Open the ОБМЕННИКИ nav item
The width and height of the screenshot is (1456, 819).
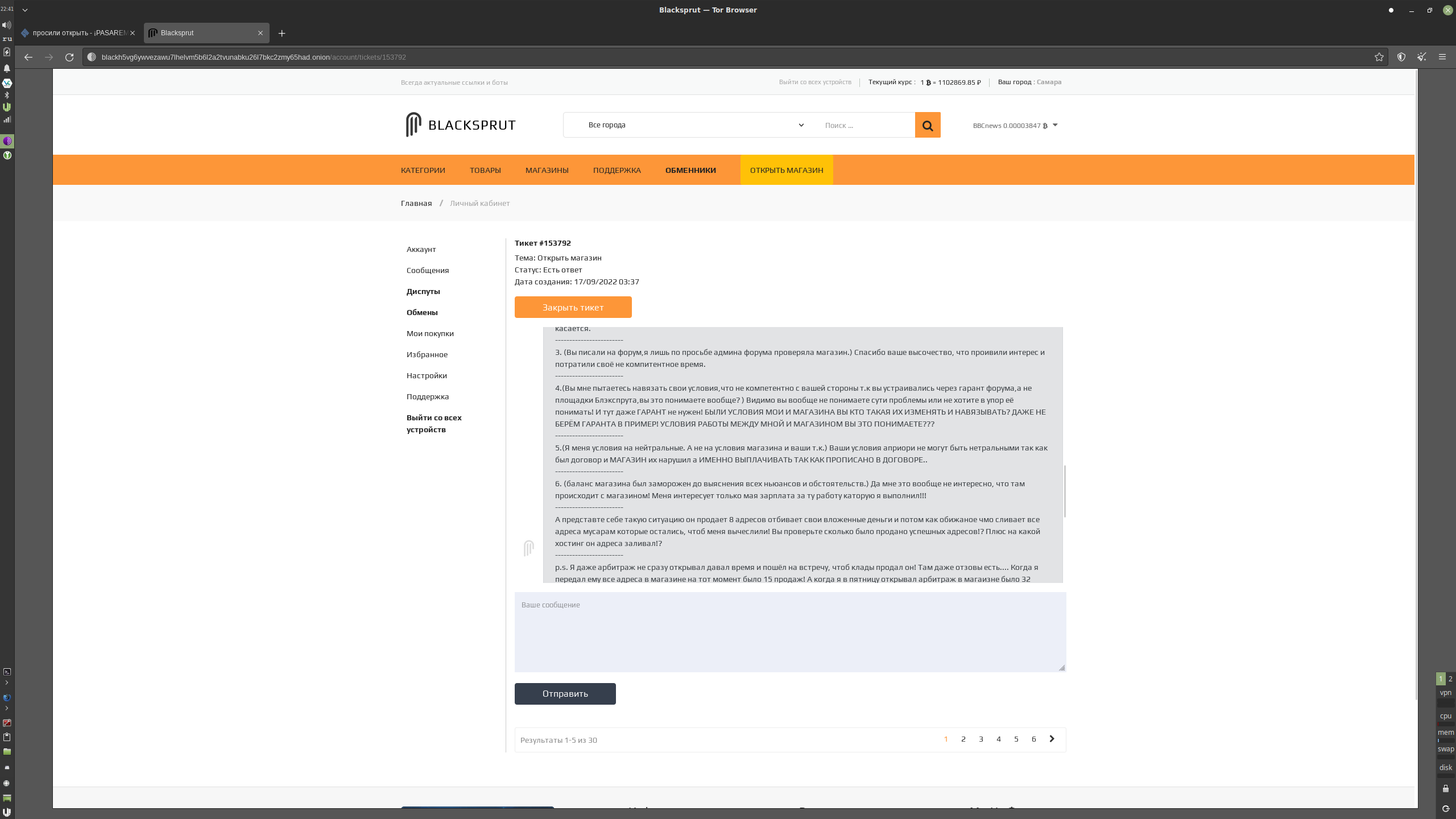[690, 170]
